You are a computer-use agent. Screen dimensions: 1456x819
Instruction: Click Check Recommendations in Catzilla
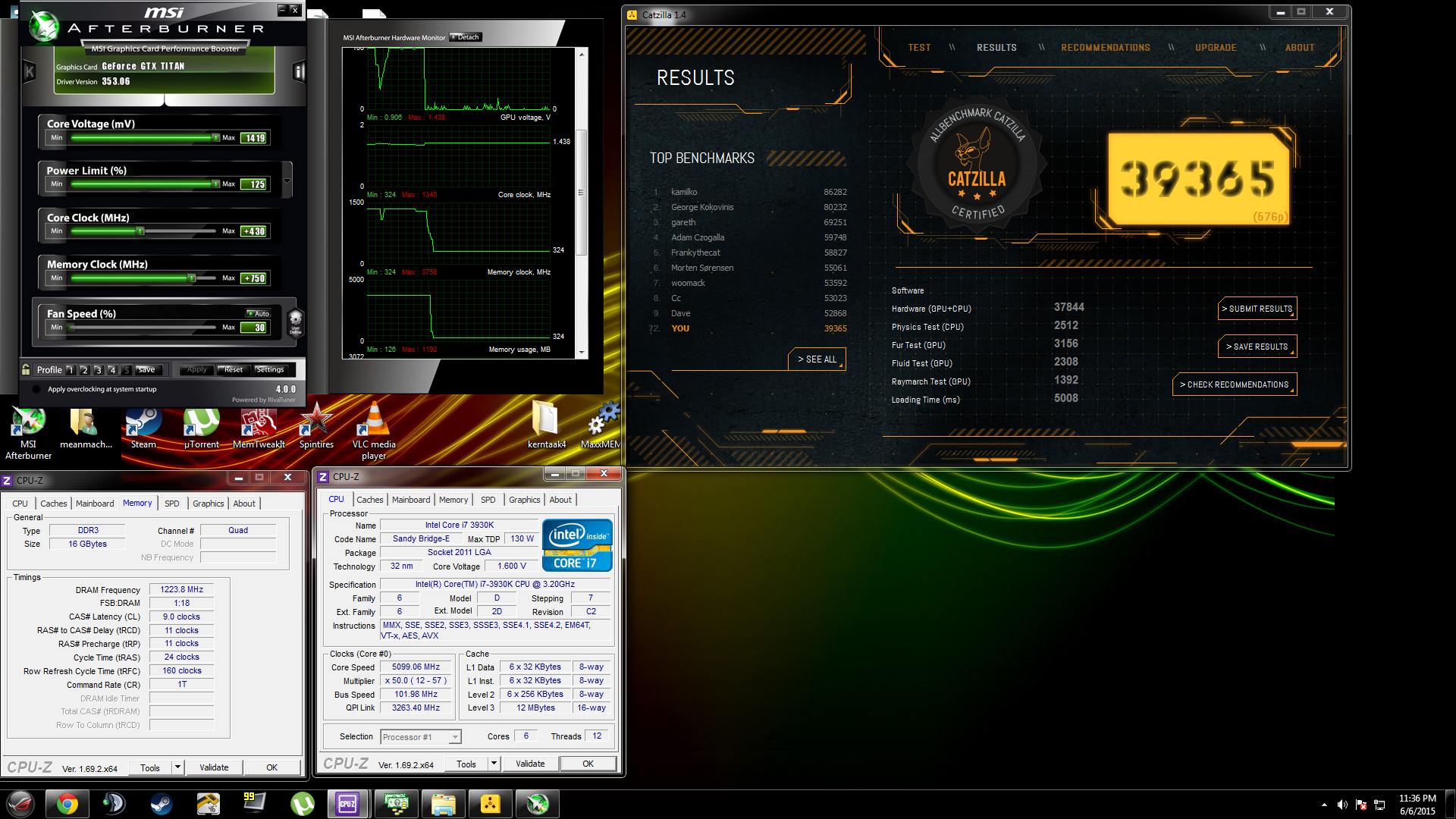(x=1235, y=384)
